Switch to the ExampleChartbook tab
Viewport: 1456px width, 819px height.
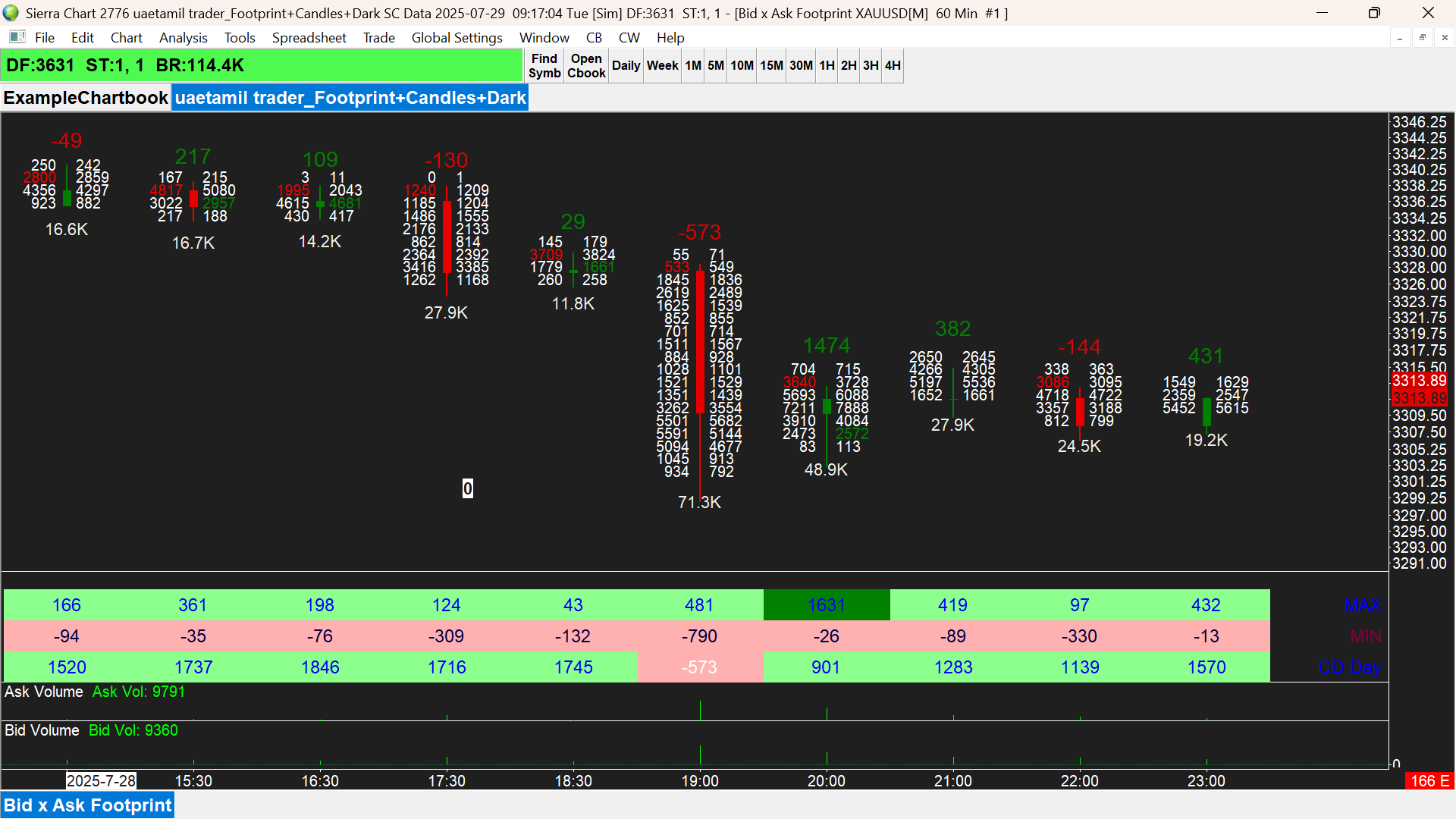[86, 98]
